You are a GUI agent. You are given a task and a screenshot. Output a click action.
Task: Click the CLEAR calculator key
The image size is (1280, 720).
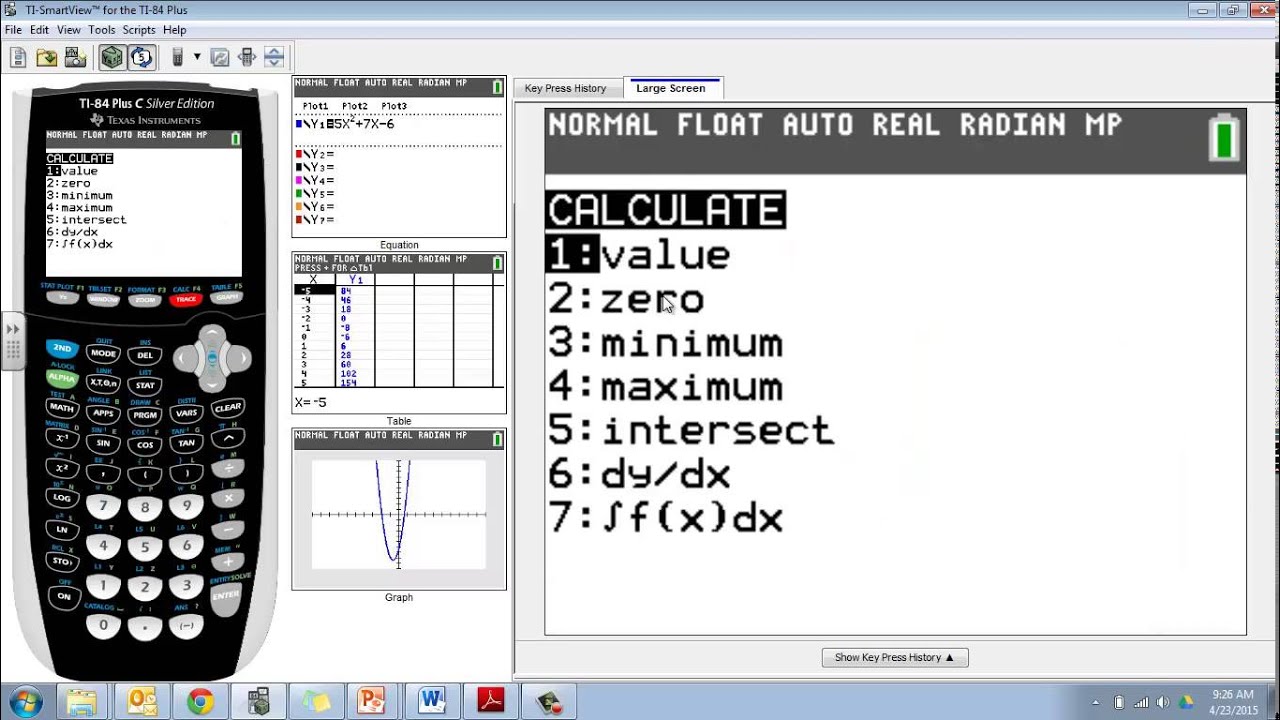click(228, 407)
